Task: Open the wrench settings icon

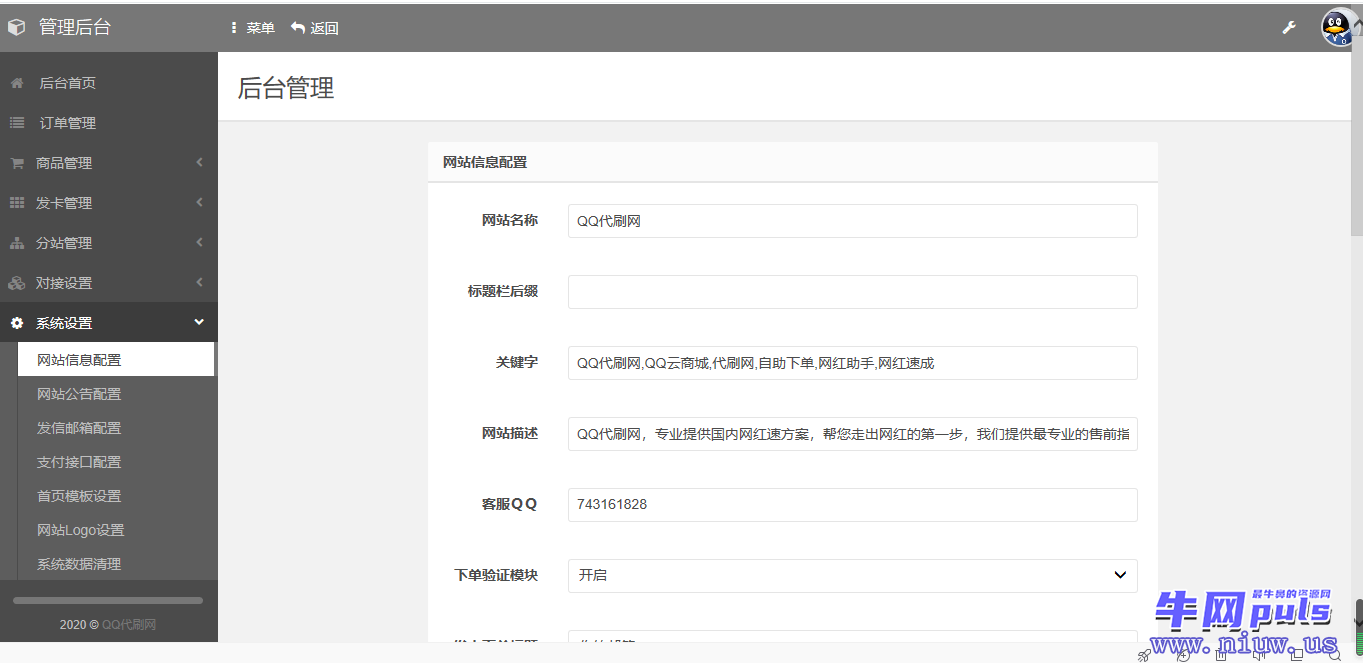Action: 1289,28
